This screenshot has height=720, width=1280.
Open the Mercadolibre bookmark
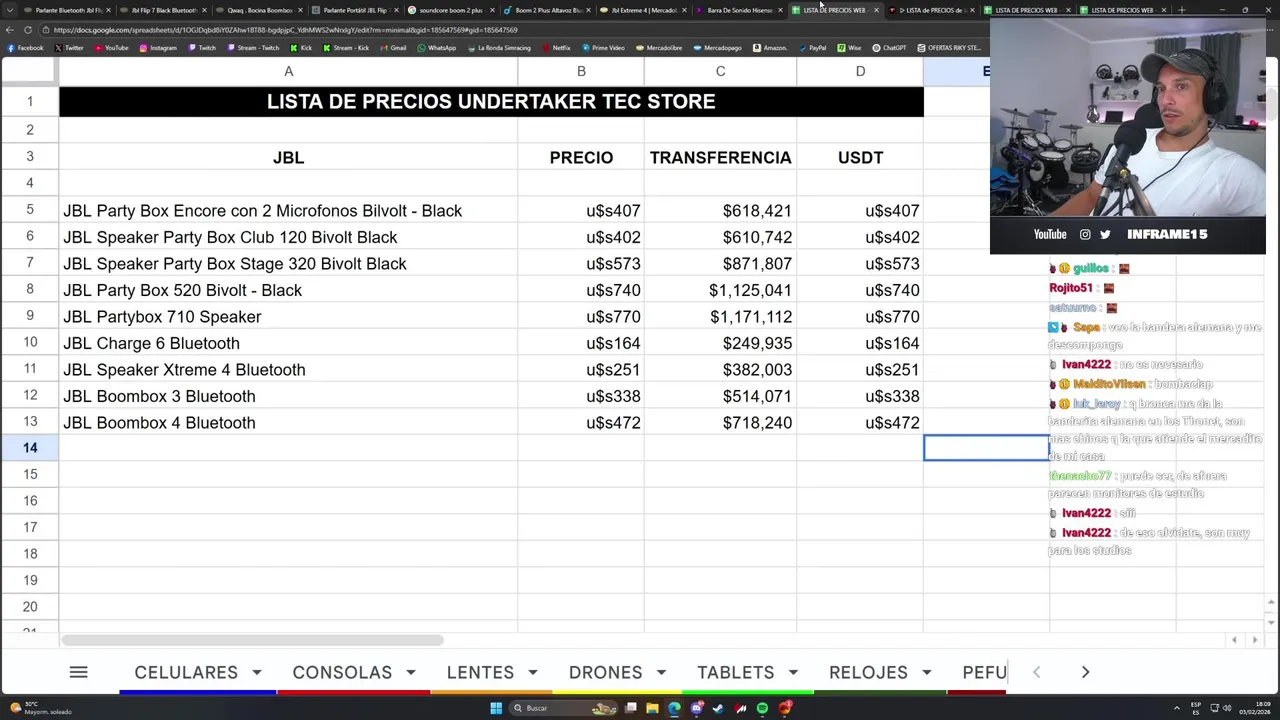pyautogui.click(x=659, y=48)
